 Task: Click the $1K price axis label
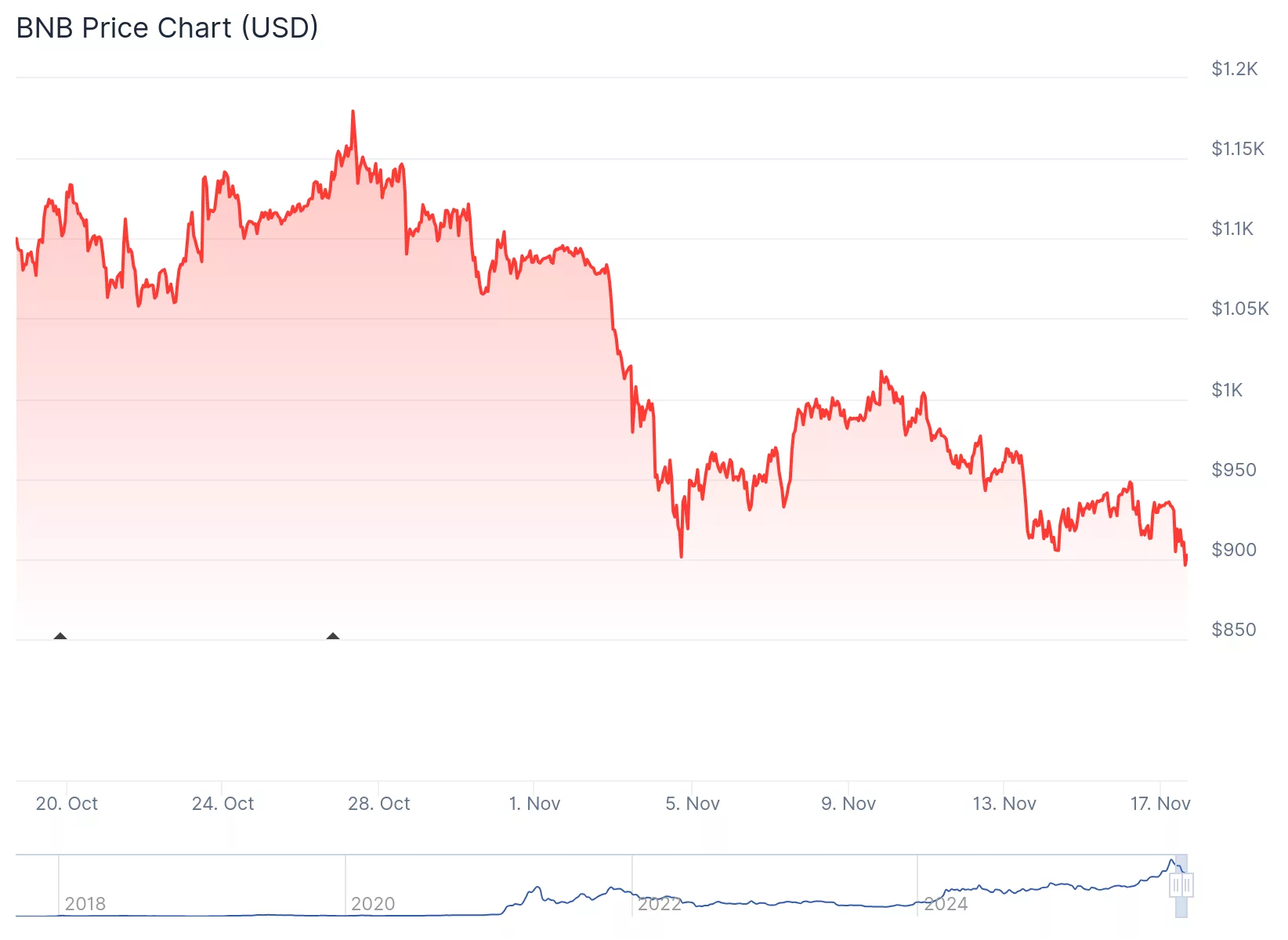coord(1227,390)
